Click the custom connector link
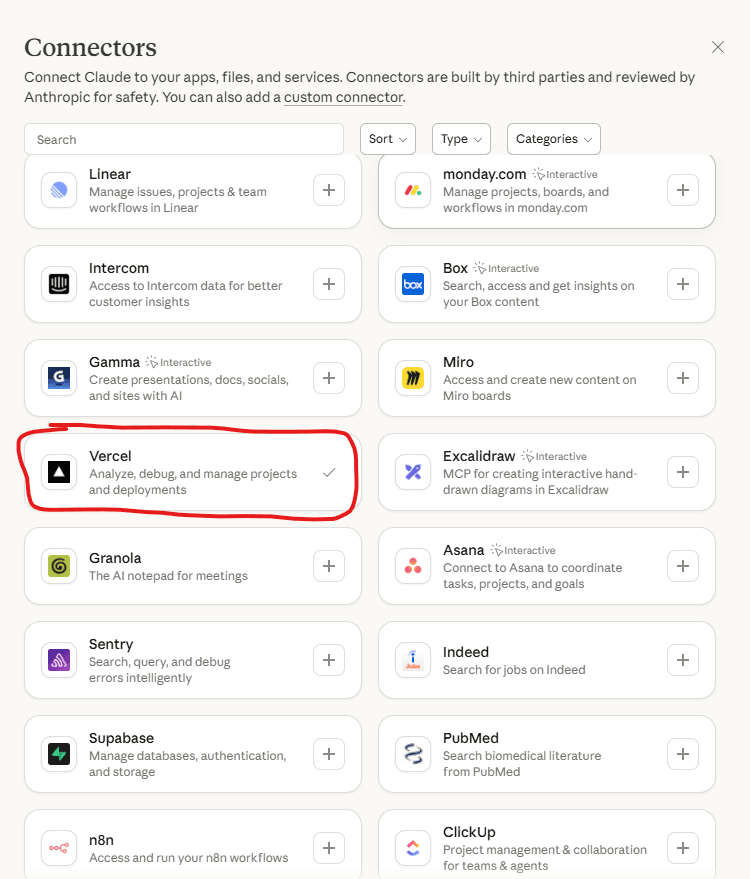The image size is (750, 879). tap(343, 97)
